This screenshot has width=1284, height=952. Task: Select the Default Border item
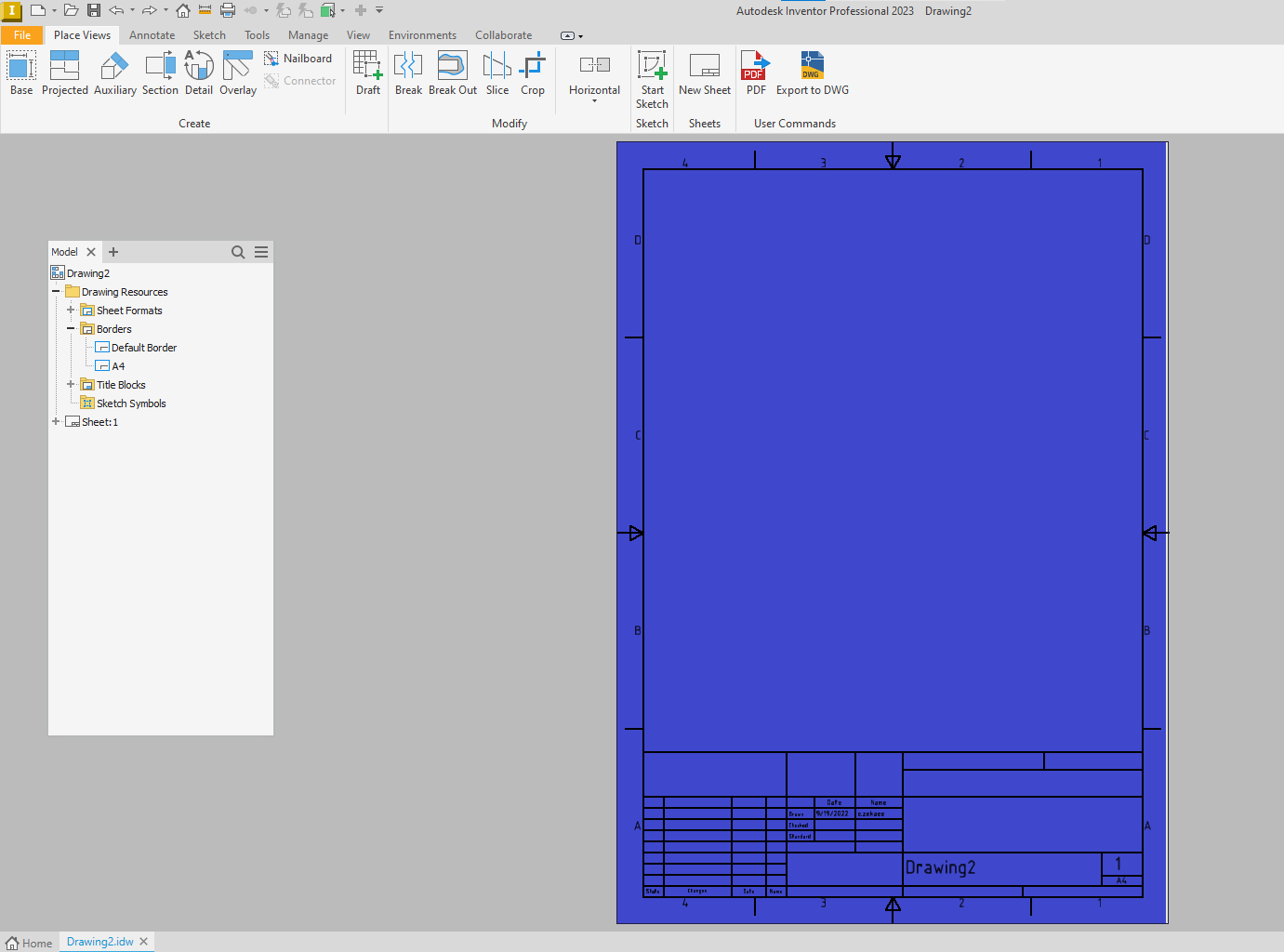136,348
